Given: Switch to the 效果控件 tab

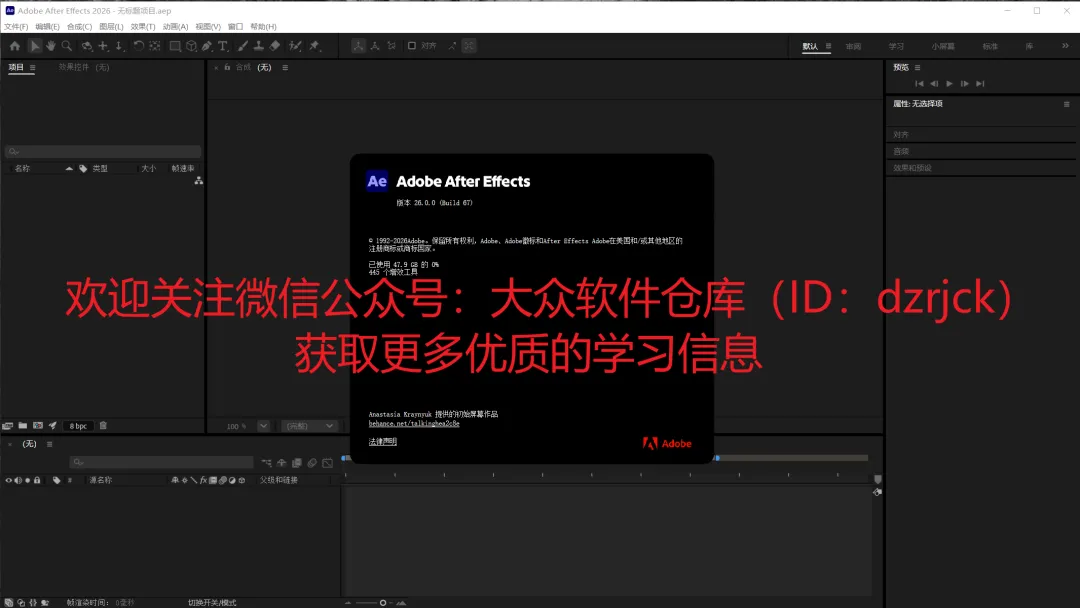Looking at the screenshot, I should click(84, 67).
